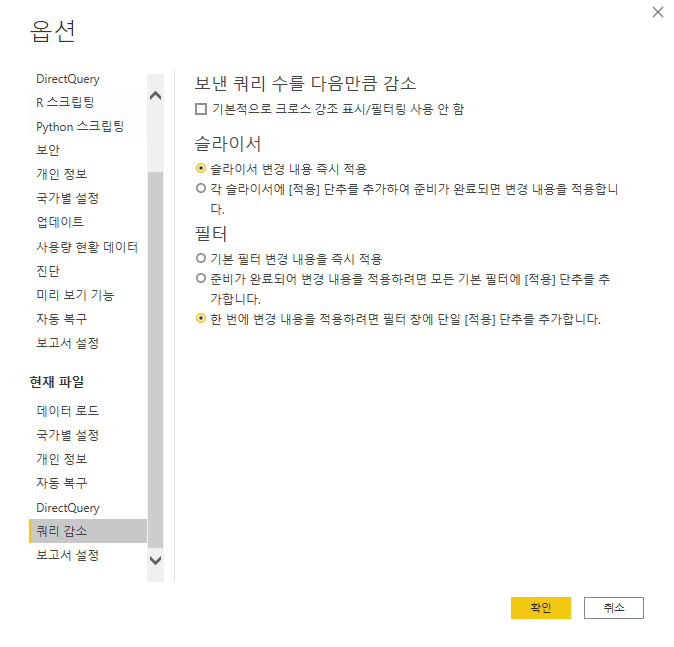674x647 pixels.
Task: Click the 슬라이서 section heading
Action: 228,144
